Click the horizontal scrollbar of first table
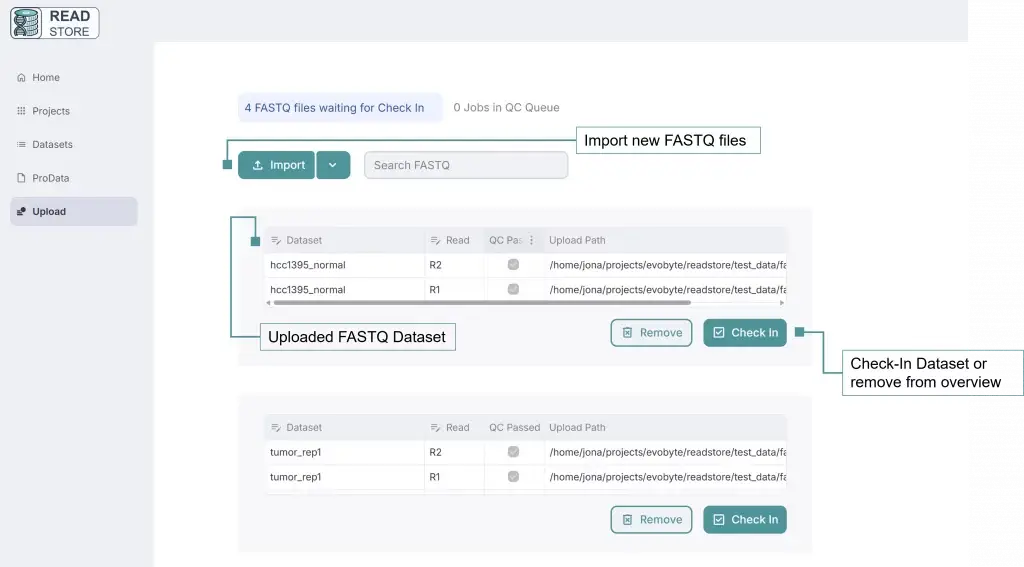The height and width of the screenshot is (567, 1024). pos(480,302)
